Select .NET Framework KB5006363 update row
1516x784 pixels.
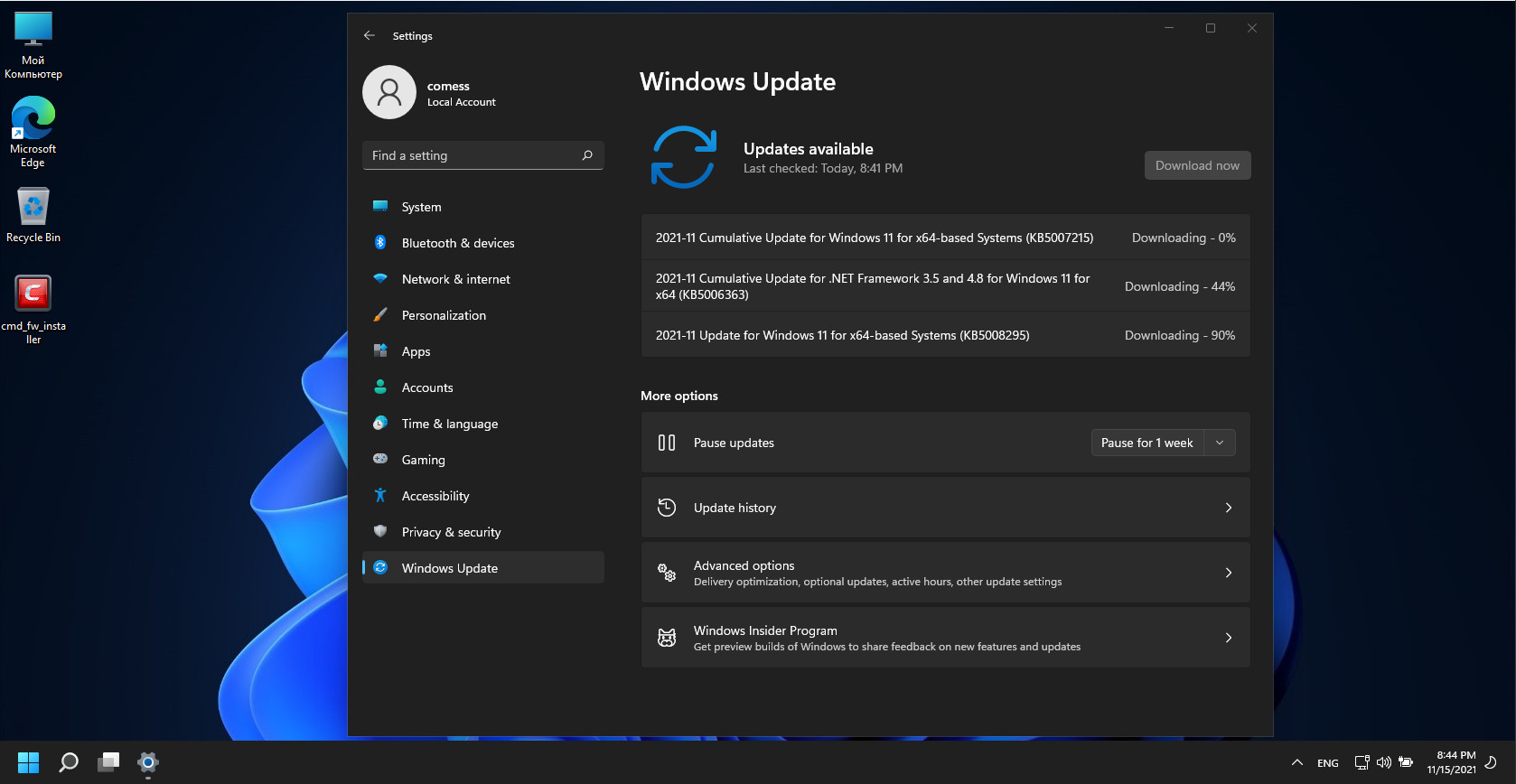[946, 286]
